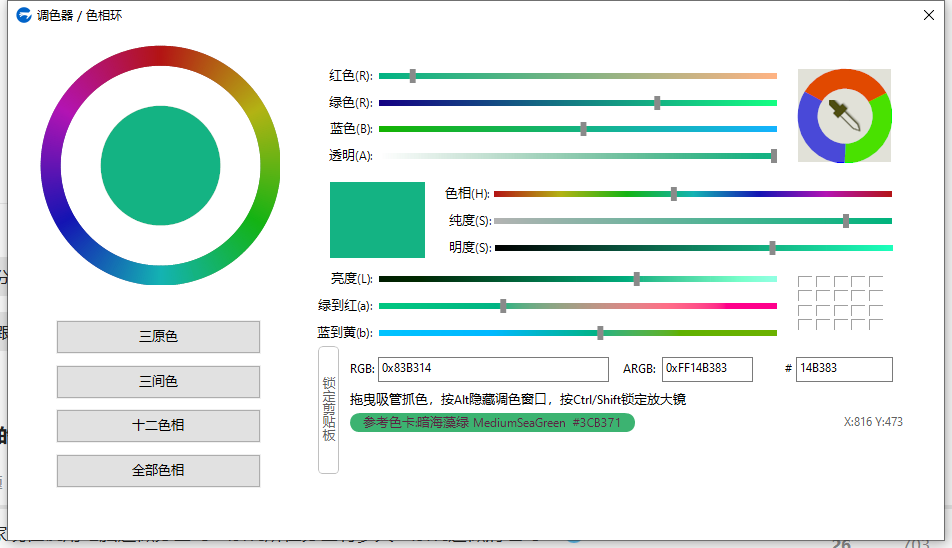Screen dimensions: 952x548
Task: Click the hex # color code field
Action: [x=843, y=369]
